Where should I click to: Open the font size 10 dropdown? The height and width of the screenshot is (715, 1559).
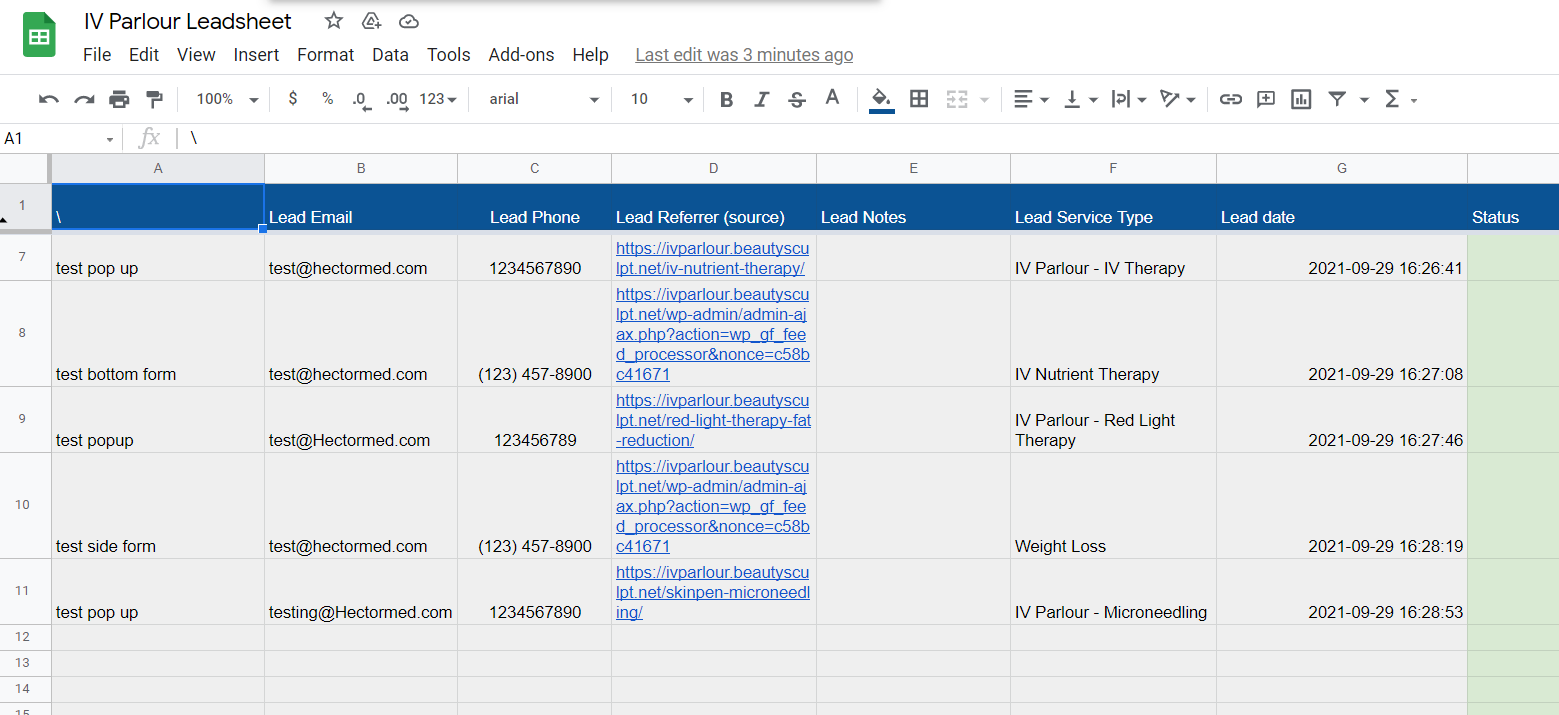click(x=662, y=99)
